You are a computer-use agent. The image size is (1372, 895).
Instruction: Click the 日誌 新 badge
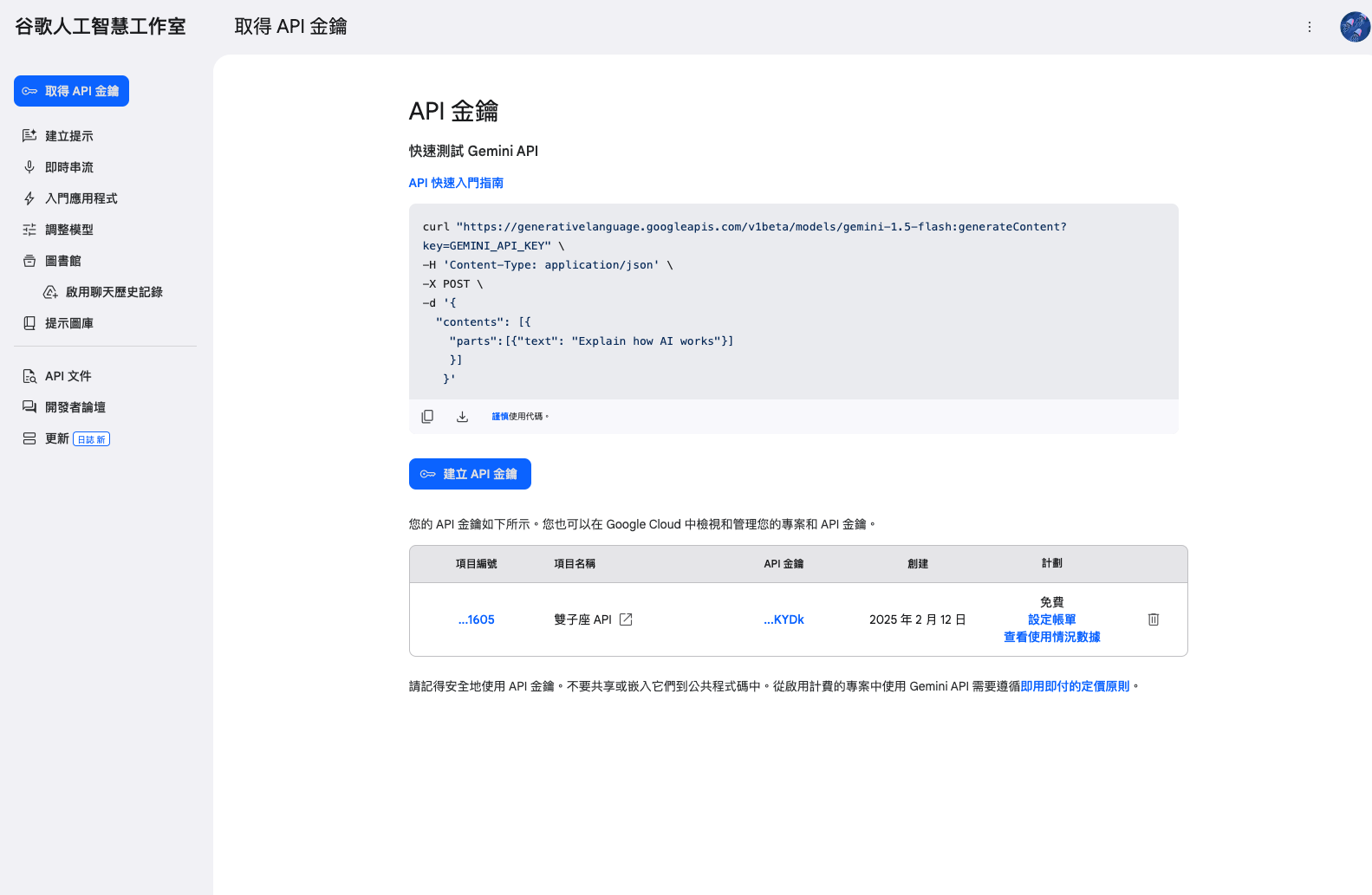(x=91, y=439)
